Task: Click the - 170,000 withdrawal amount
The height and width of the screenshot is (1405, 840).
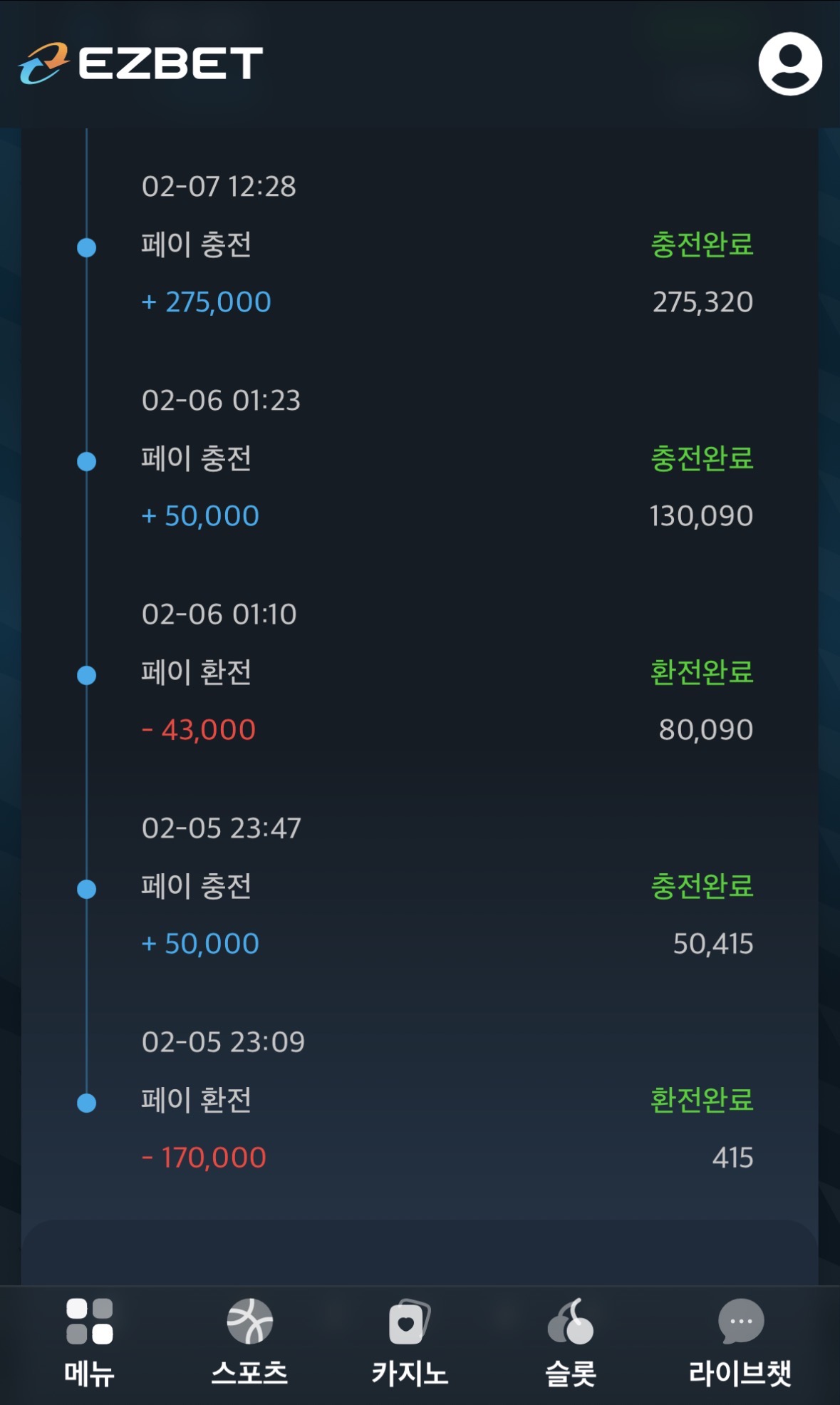Action: pyautogui.click(x=204, y=1158)
